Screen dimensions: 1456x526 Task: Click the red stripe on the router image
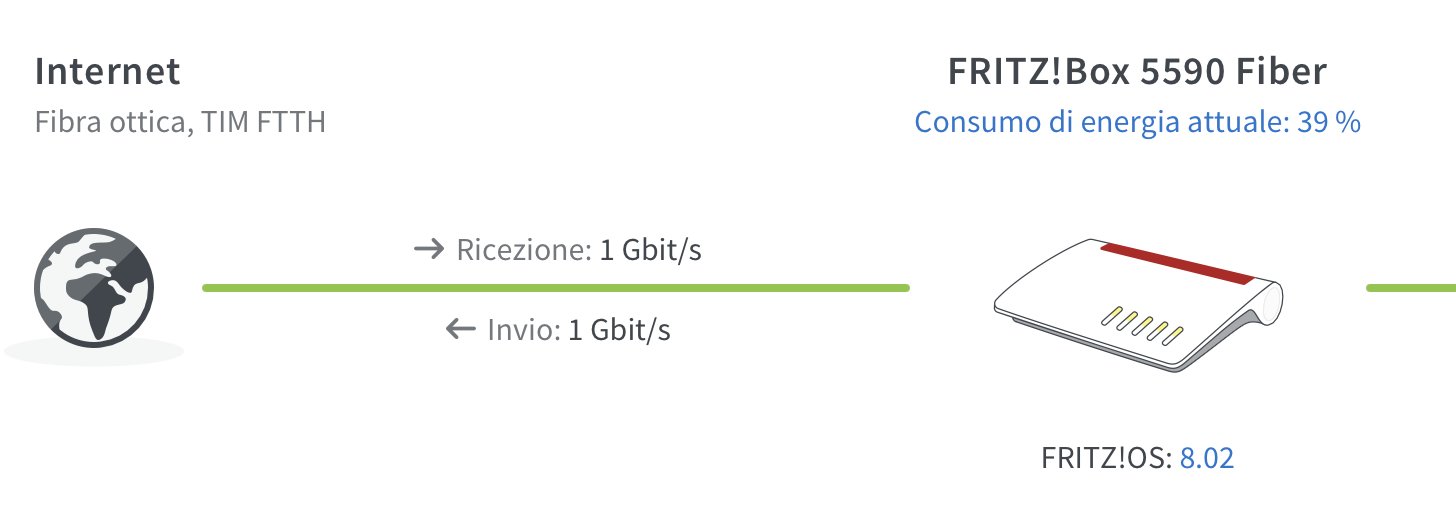click(x=1176, y=262)
